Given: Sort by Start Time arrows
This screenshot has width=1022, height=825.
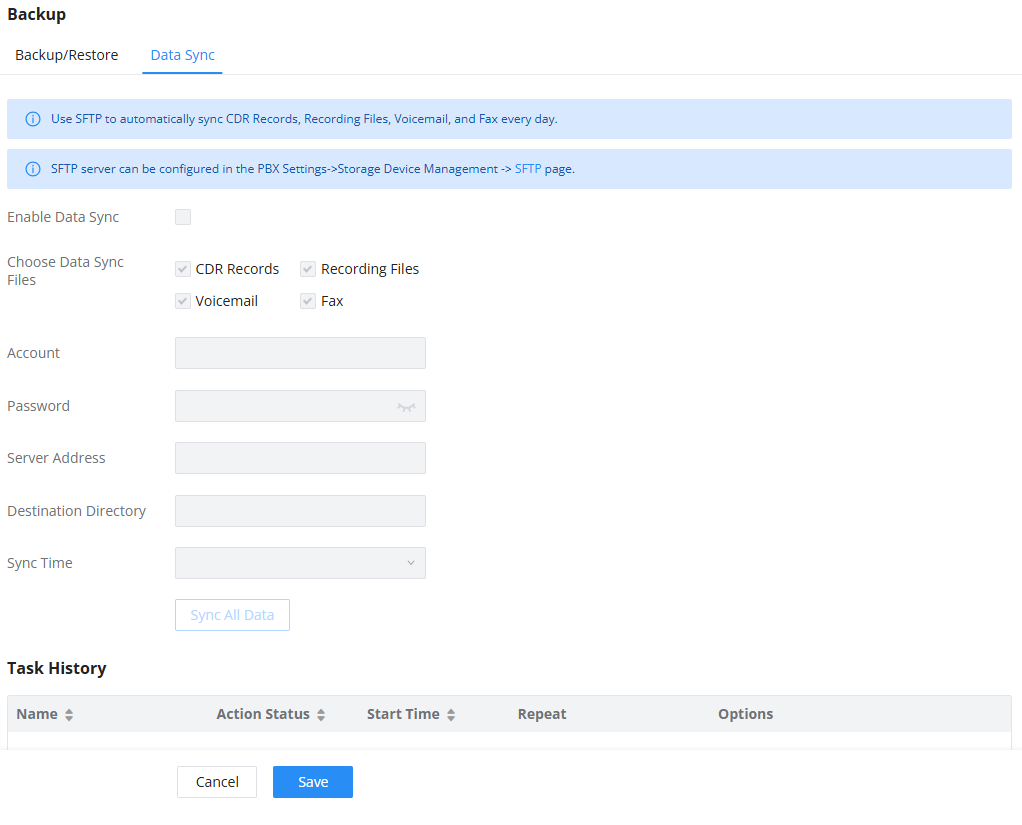Looking at the screenshot, I should (450, 715).
